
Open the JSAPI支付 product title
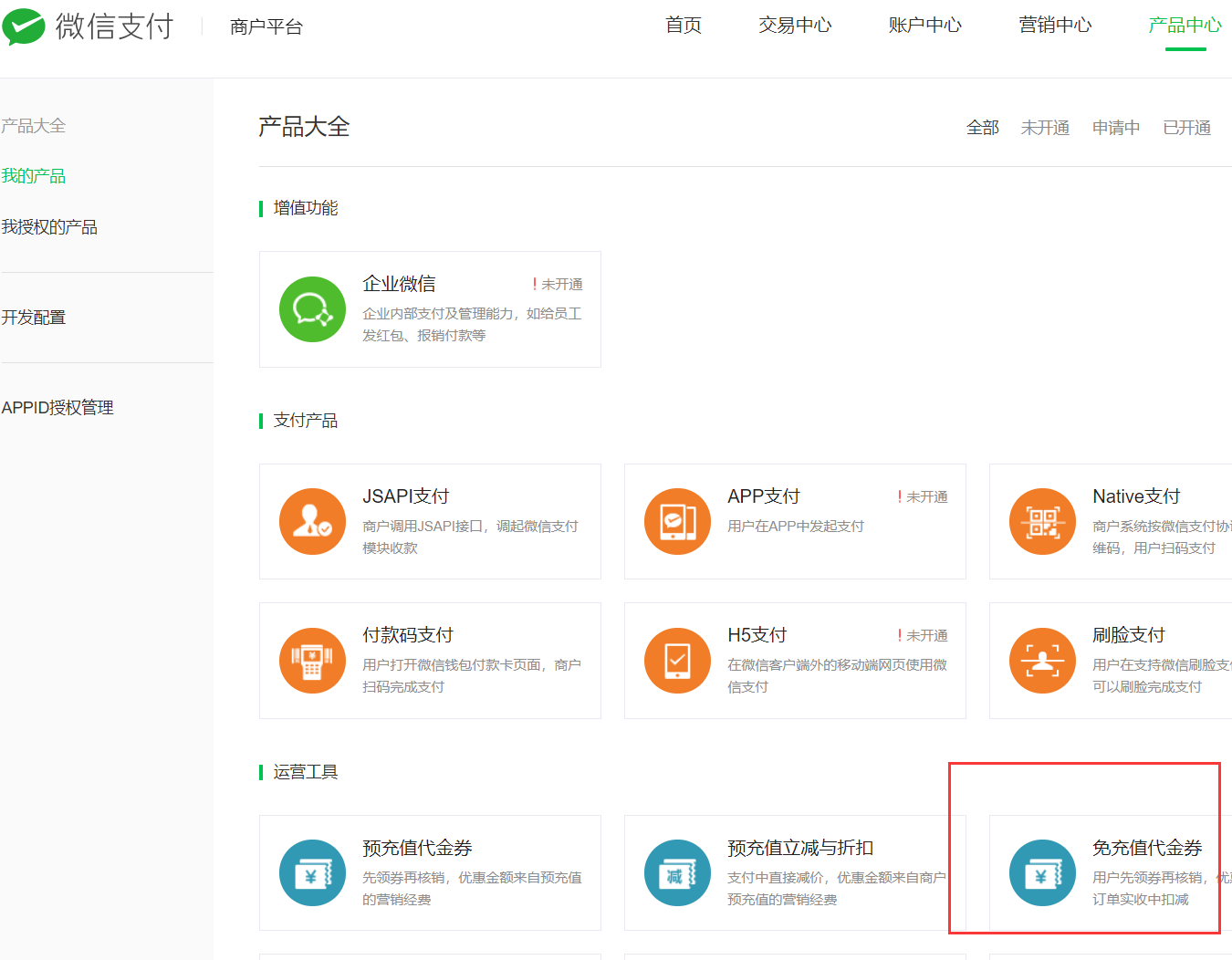pyautogui.click(x=406, y=496)
